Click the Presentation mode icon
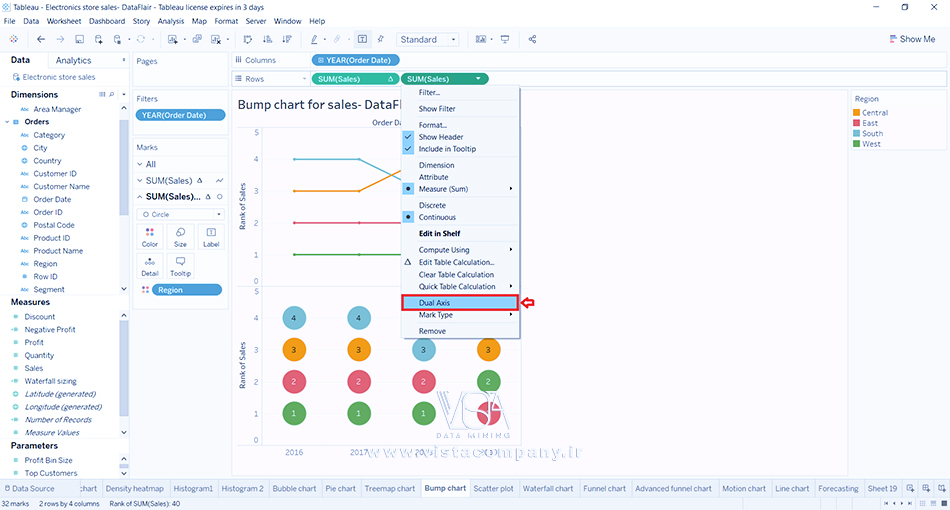The height and width of the screenshot is (510, 950). coord(504,39)
